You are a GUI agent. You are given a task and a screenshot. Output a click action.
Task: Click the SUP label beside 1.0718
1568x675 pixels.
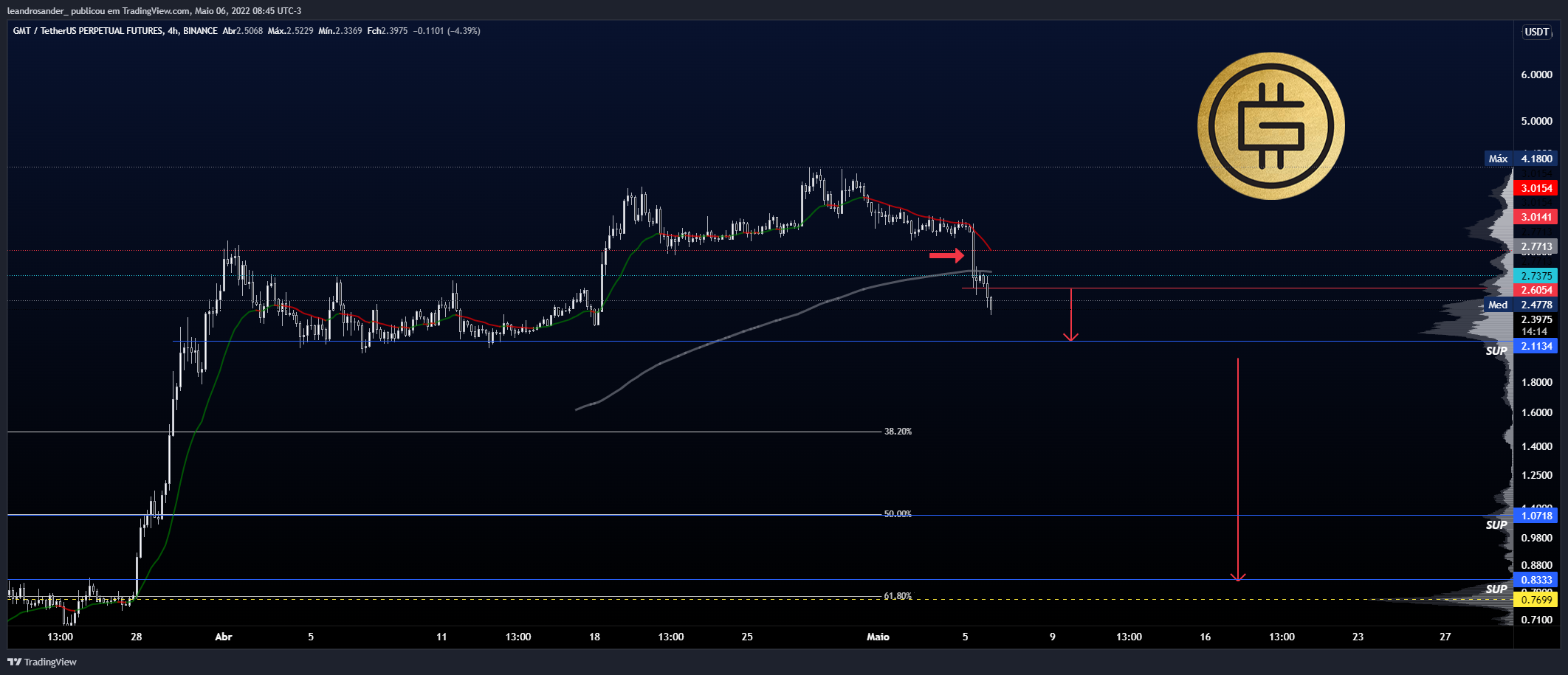click(x=1496, y=525)
